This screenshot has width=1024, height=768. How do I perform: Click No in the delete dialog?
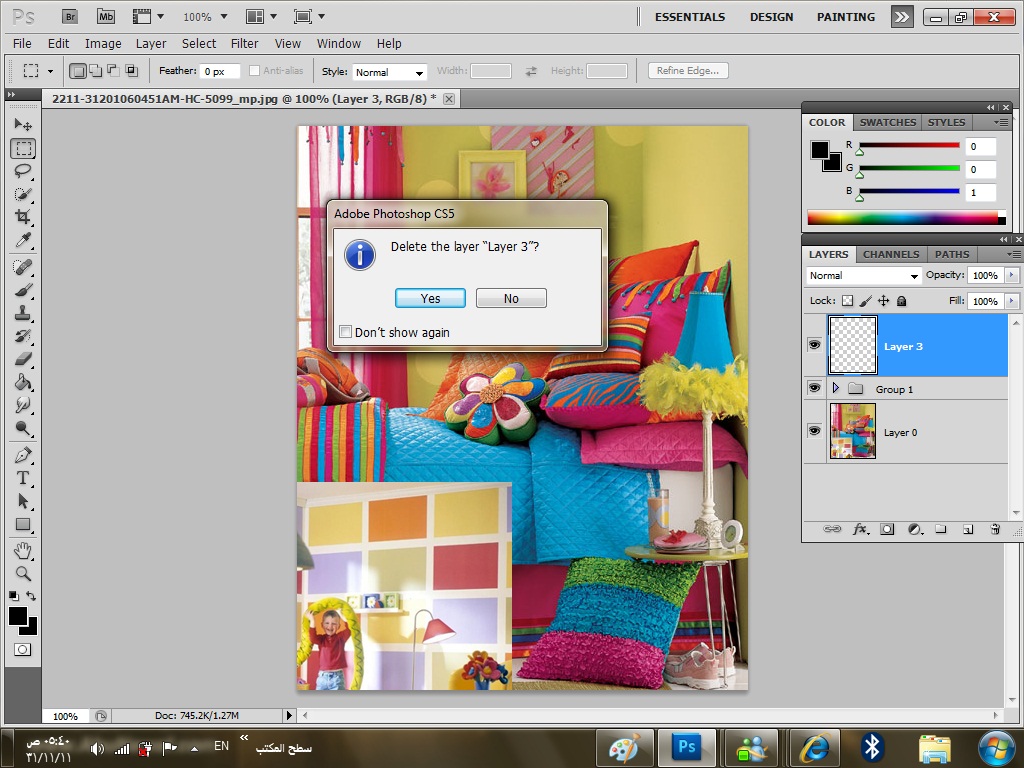(511, 298)
